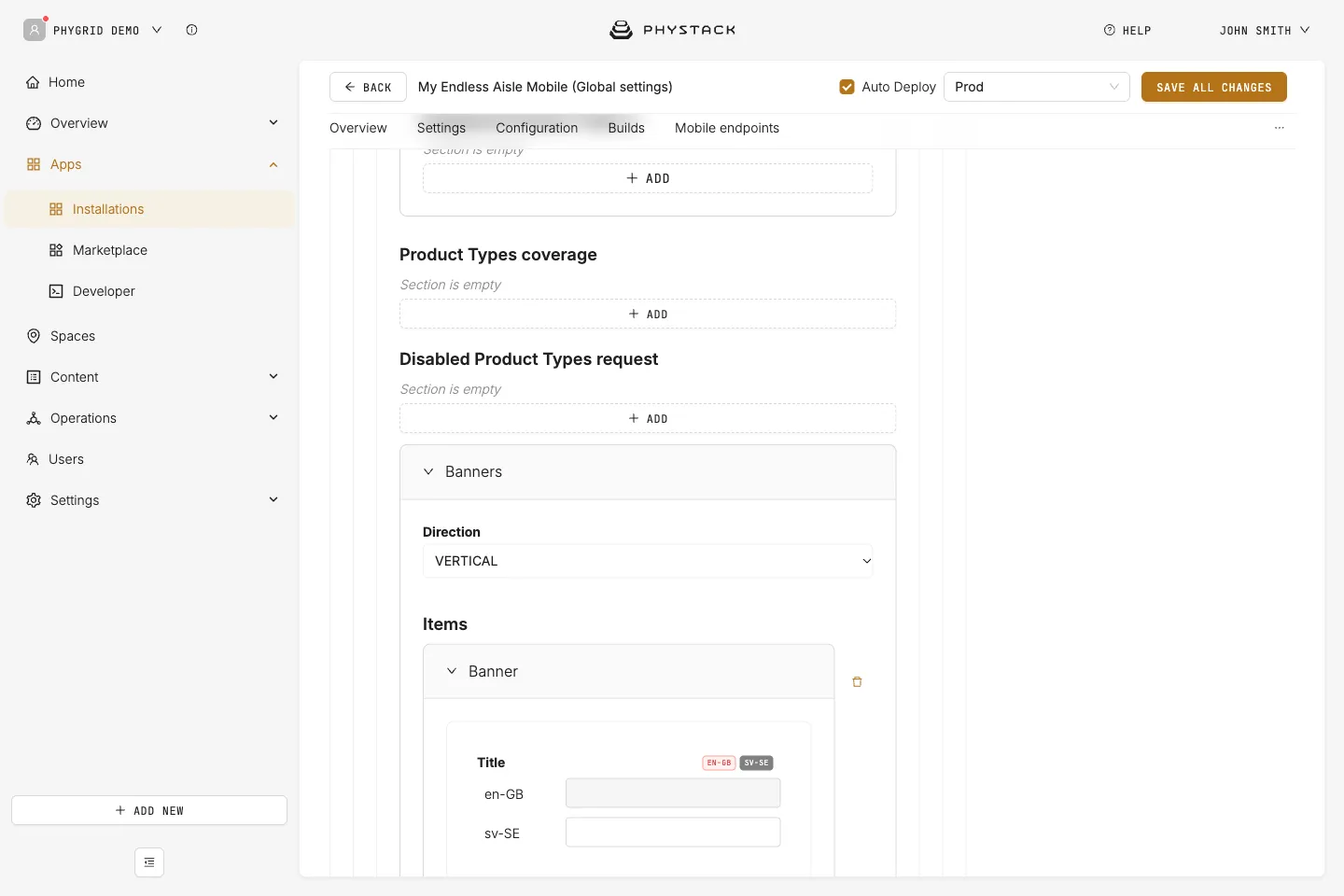Collapse the sidebar with the bottom menu icon
The image size is (1344, 896).
(x=149, y=862)
